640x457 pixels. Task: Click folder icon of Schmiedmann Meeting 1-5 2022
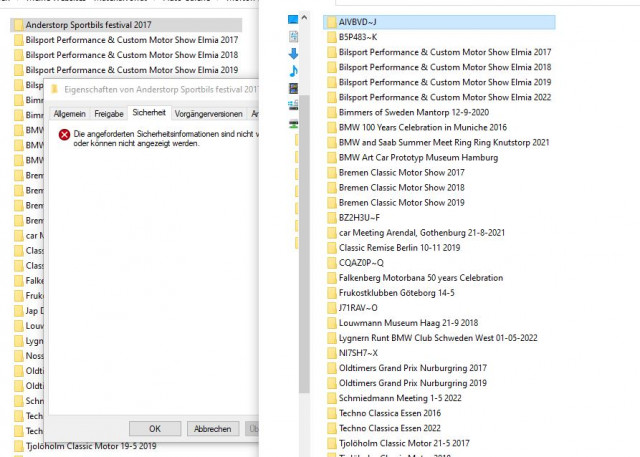(331, 398)
